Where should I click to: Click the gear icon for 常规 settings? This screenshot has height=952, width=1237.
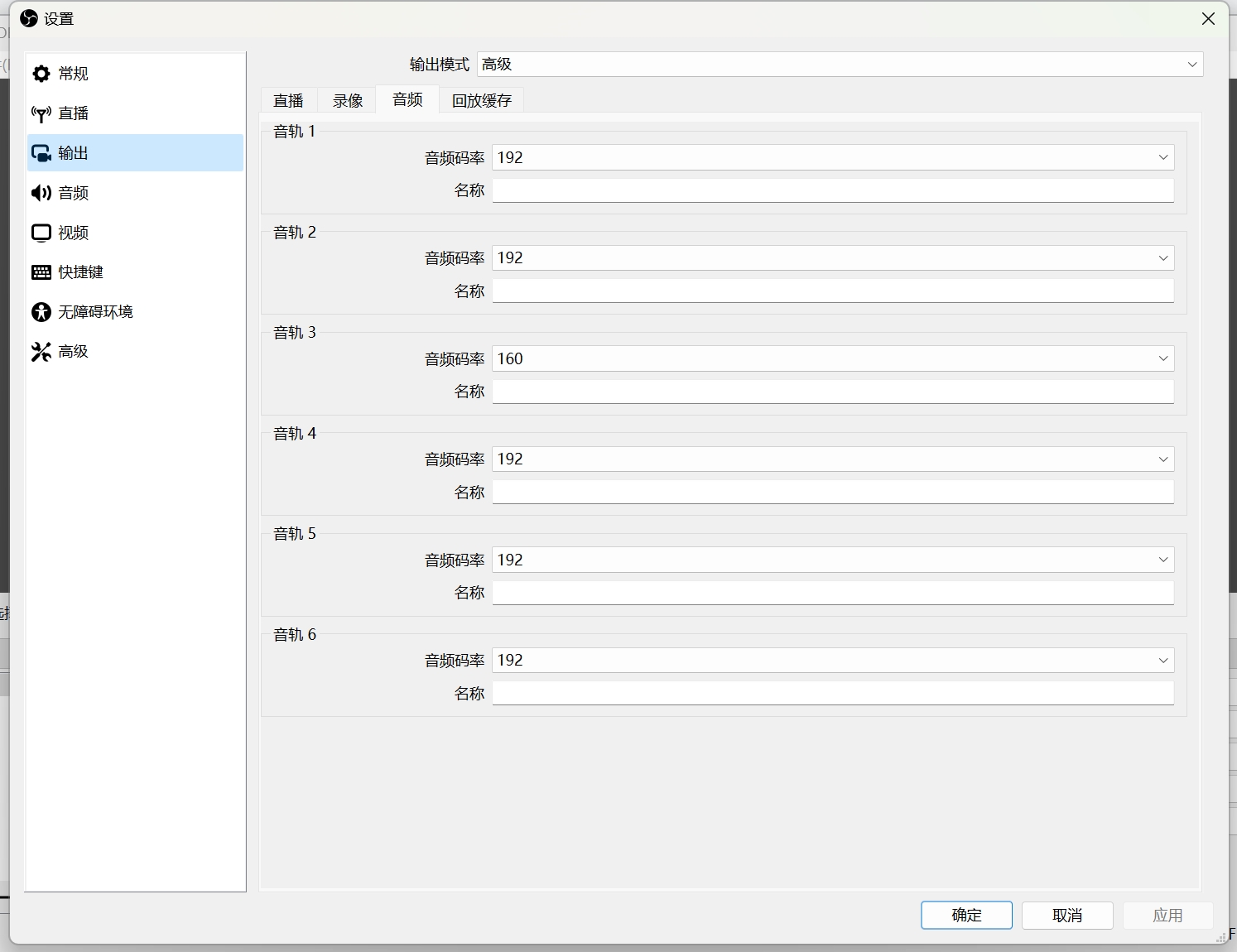click(41, 74)
